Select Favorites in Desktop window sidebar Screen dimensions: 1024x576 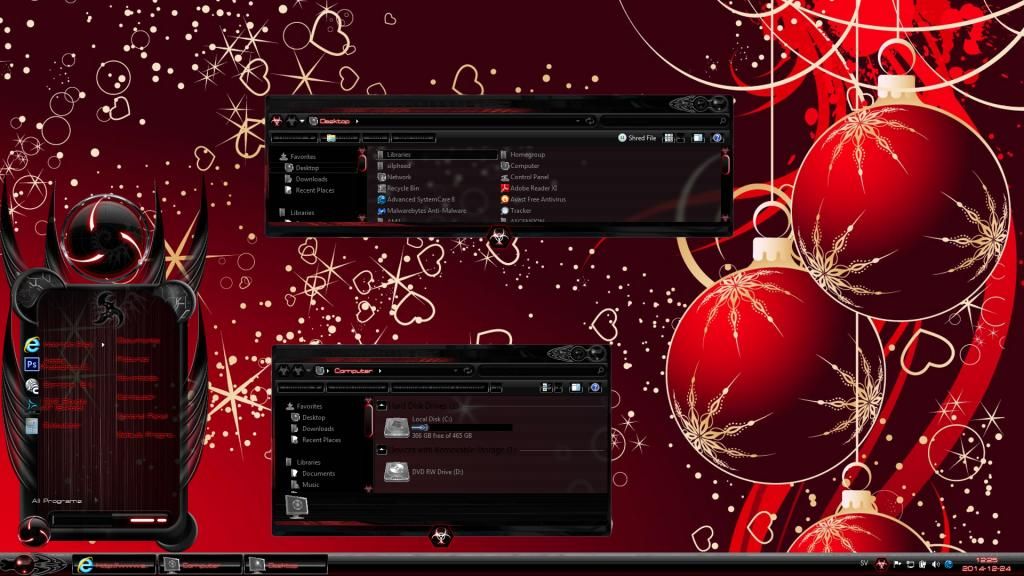click(298, 157)
